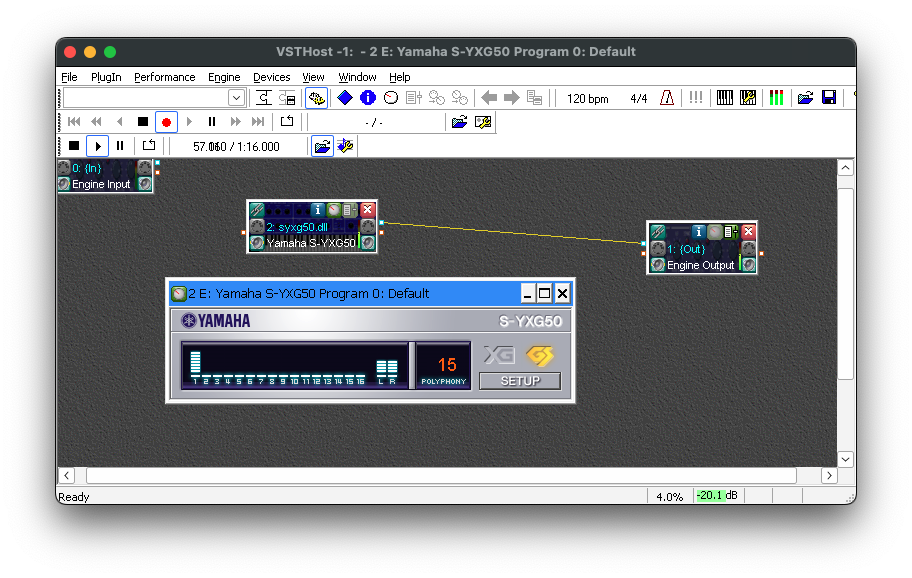The height and width of the screenshot is (578, 912).
Task: Open the Devices menu
Action: click(x=272, y=77)
